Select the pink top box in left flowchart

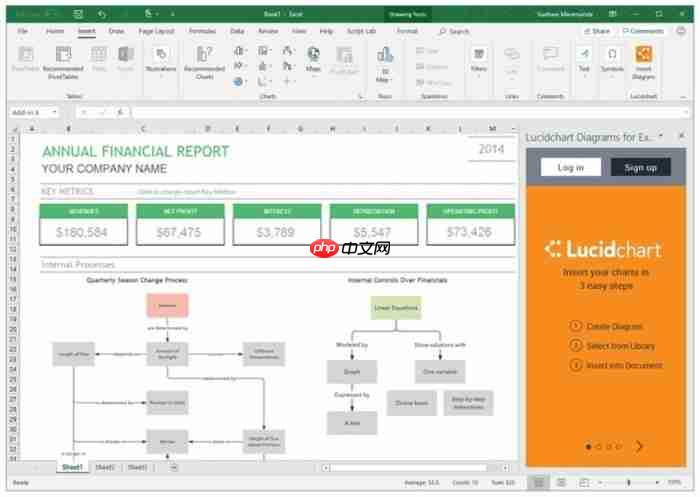[x=167, y=305]
